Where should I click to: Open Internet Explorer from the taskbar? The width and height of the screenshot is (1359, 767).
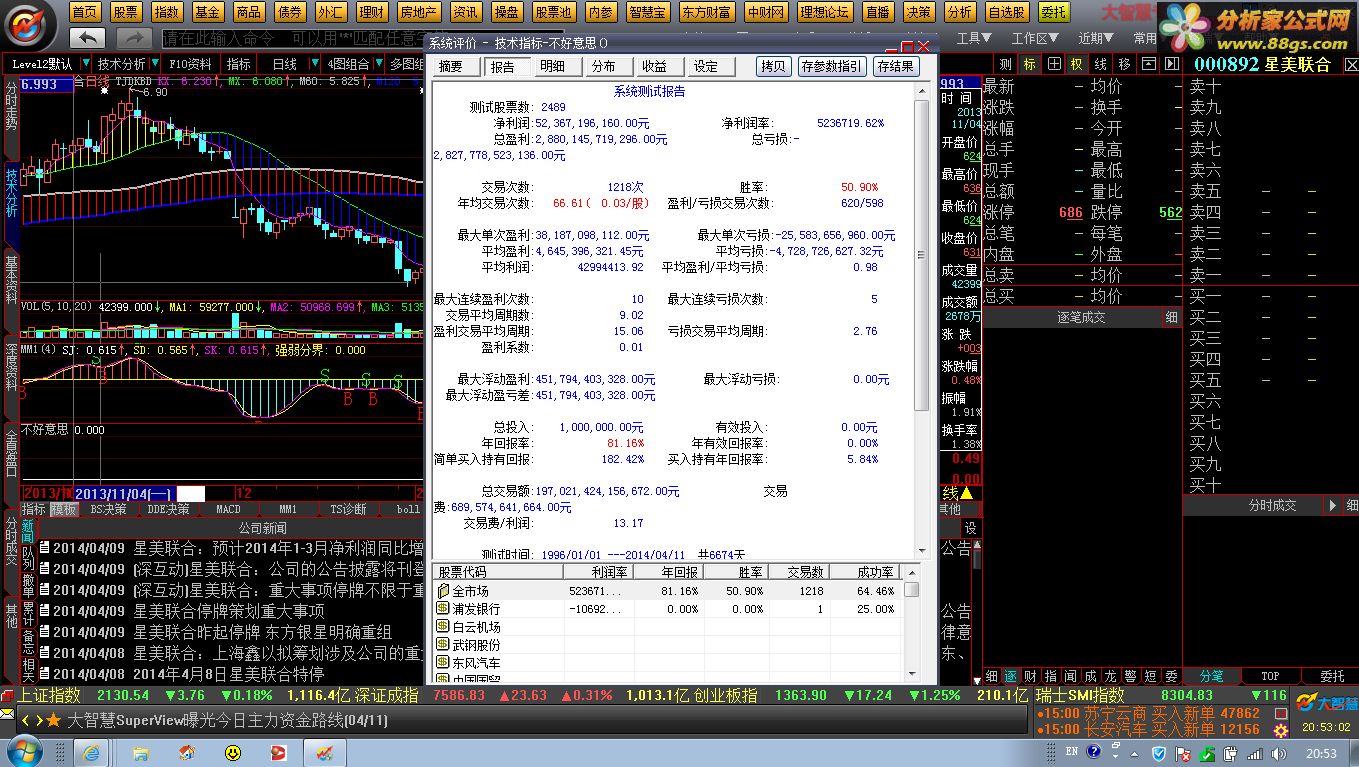pos(91,751)
